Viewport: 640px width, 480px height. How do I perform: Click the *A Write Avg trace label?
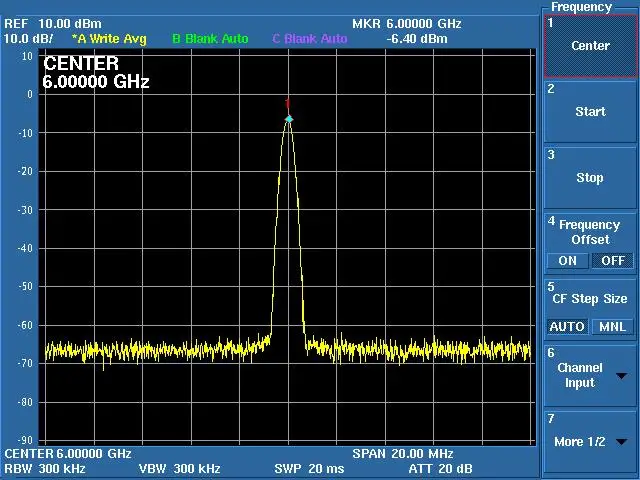[x=109, y=39]
